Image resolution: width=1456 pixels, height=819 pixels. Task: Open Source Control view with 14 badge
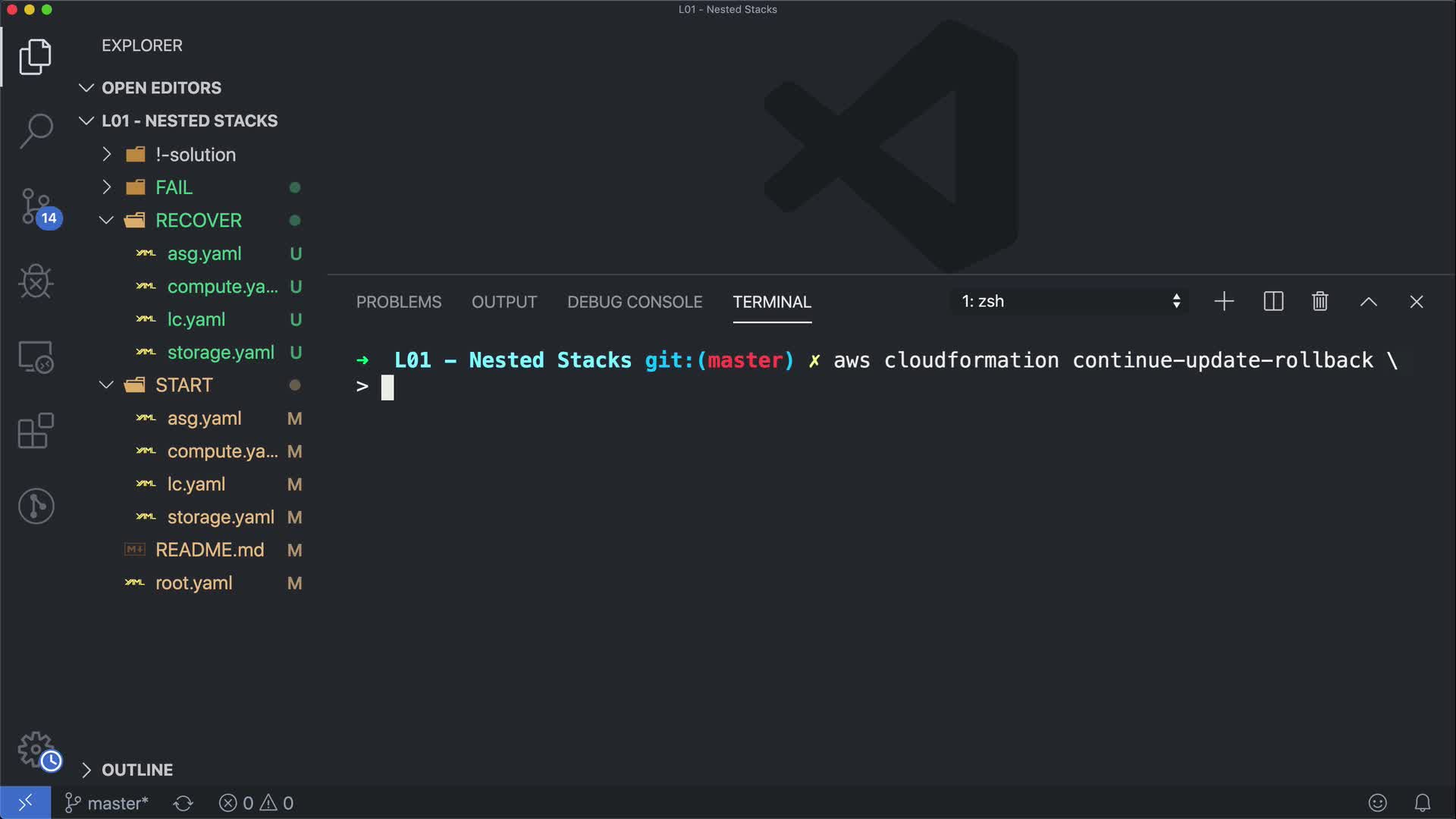36,206
